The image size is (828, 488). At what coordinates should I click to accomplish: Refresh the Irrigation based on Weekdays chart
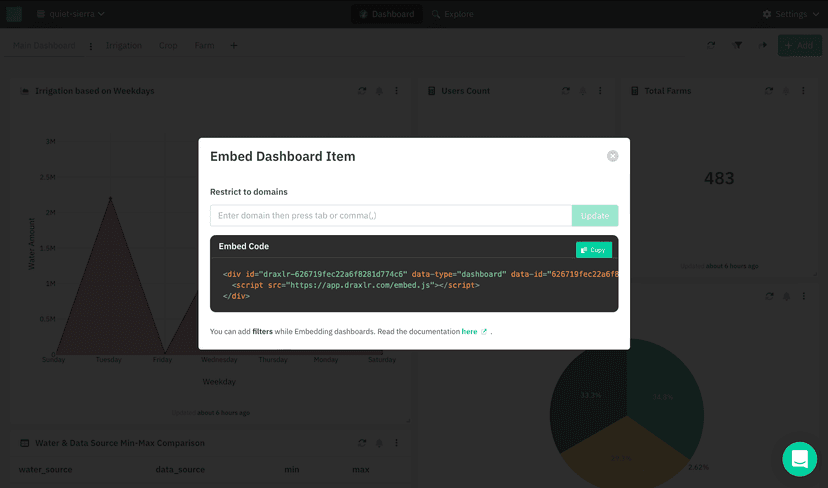pos(362,91)
